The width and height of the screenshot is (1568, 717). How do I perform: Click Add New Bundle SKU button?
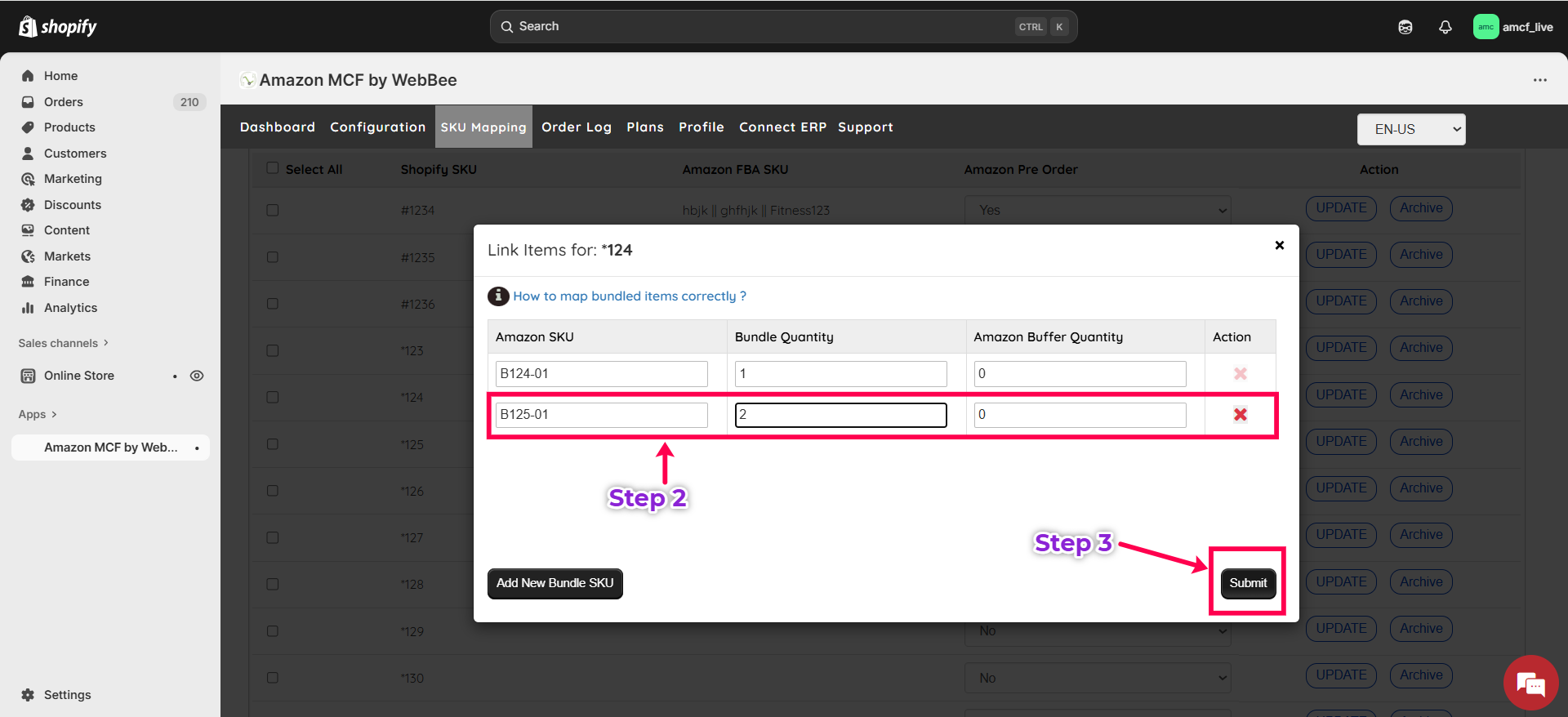pyautogui.click(x=555, y=583)
